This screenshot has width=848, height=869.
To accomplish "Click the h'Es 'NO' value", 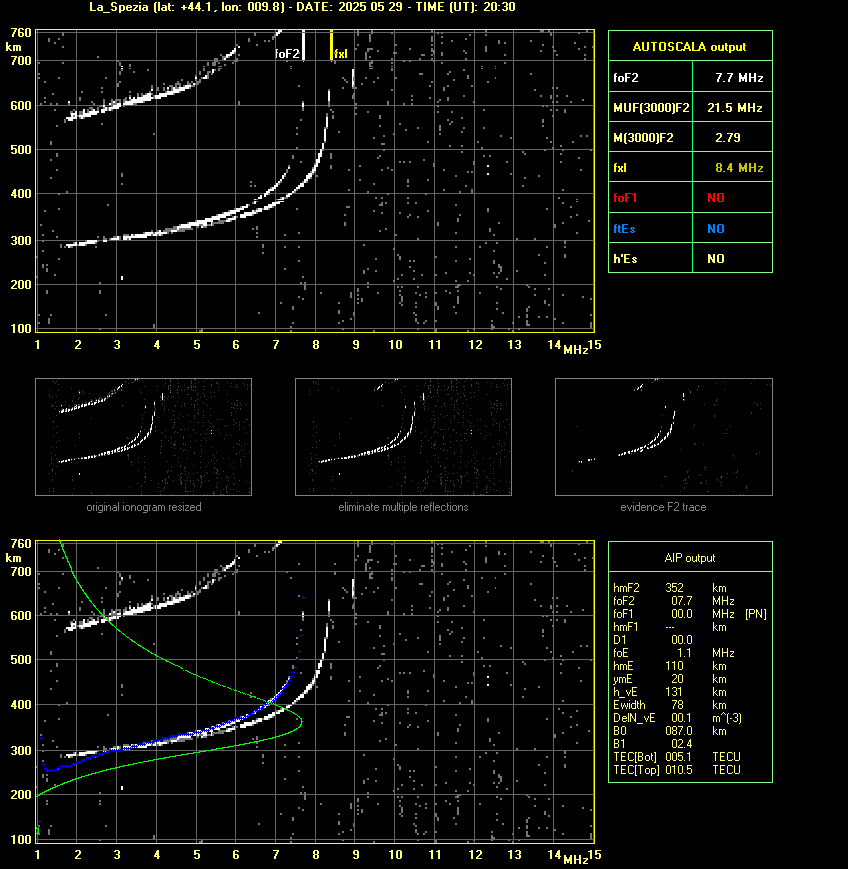I will click(716, 258).
